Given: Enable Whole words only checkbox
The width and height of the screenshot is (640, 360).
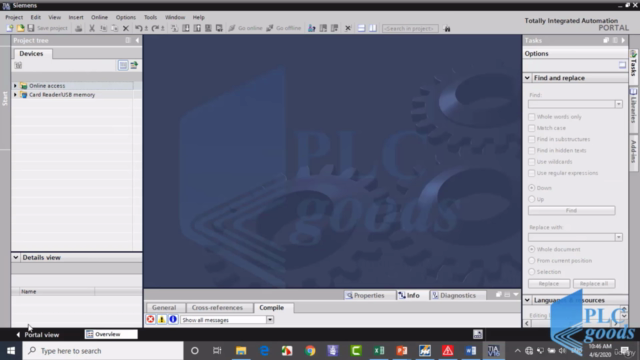Looking at the screenshot, I should (x=531, y=117).
